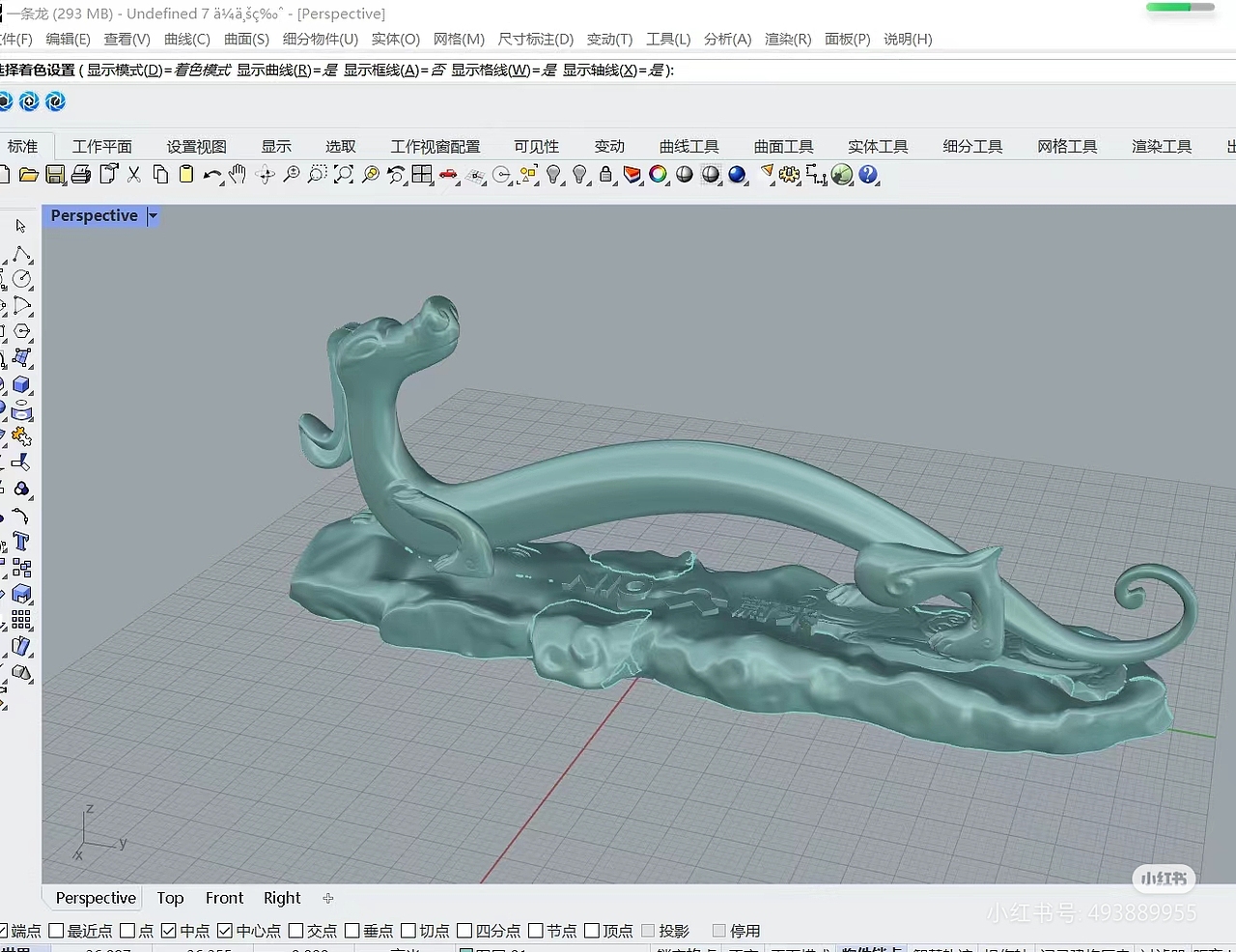Choose the Box solid tool in the sidebar
1236x952 pixels.
(x=21, y=384)
